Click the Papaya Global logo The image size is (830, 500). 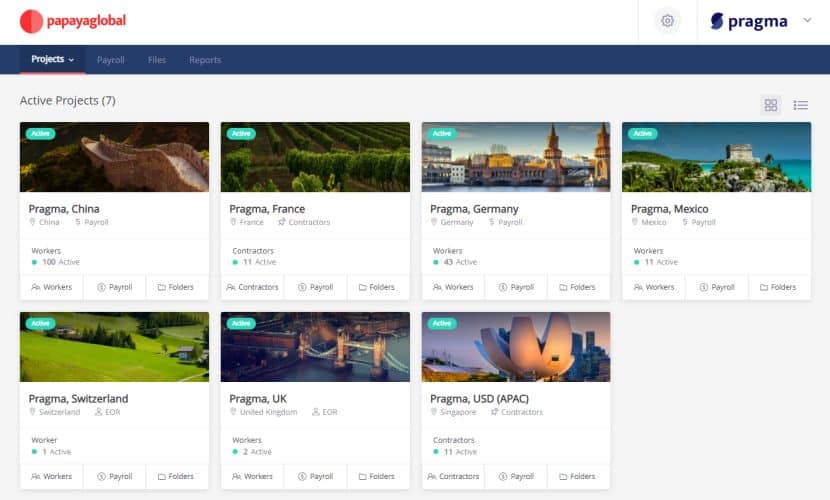tap(73, 21)
